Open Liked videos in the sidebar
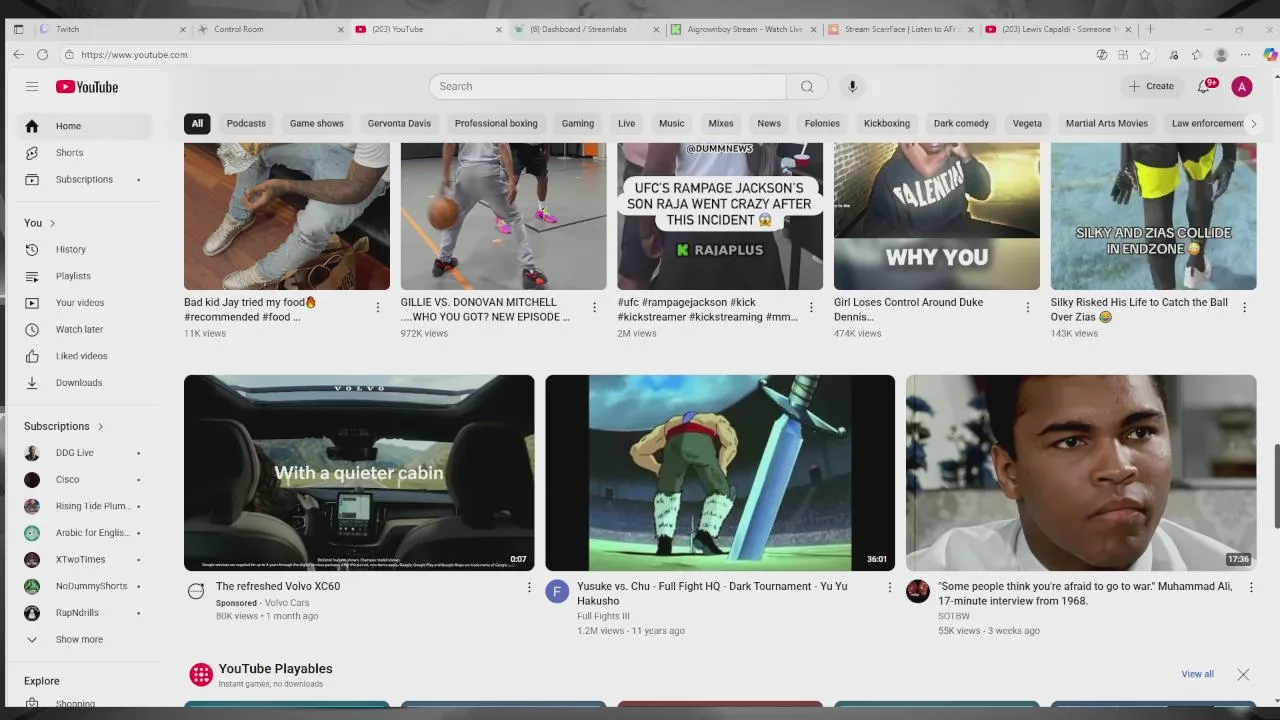The height and width of the screenshot is (720, 1280). point(85,356)
